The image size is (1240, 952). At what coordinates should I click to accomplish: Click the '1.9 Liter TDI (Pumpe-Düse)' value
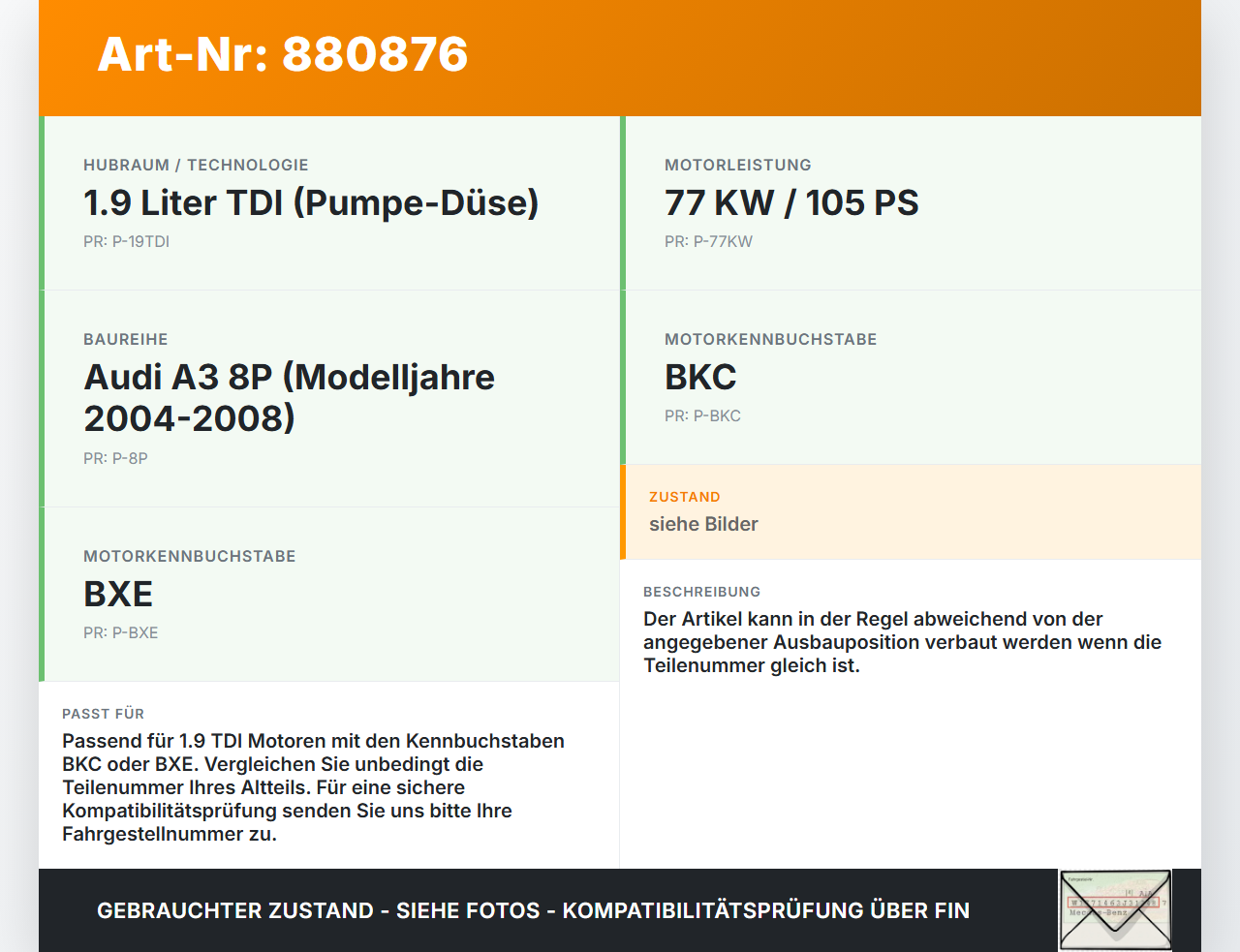pyautogui.click(x=311, y=203)
